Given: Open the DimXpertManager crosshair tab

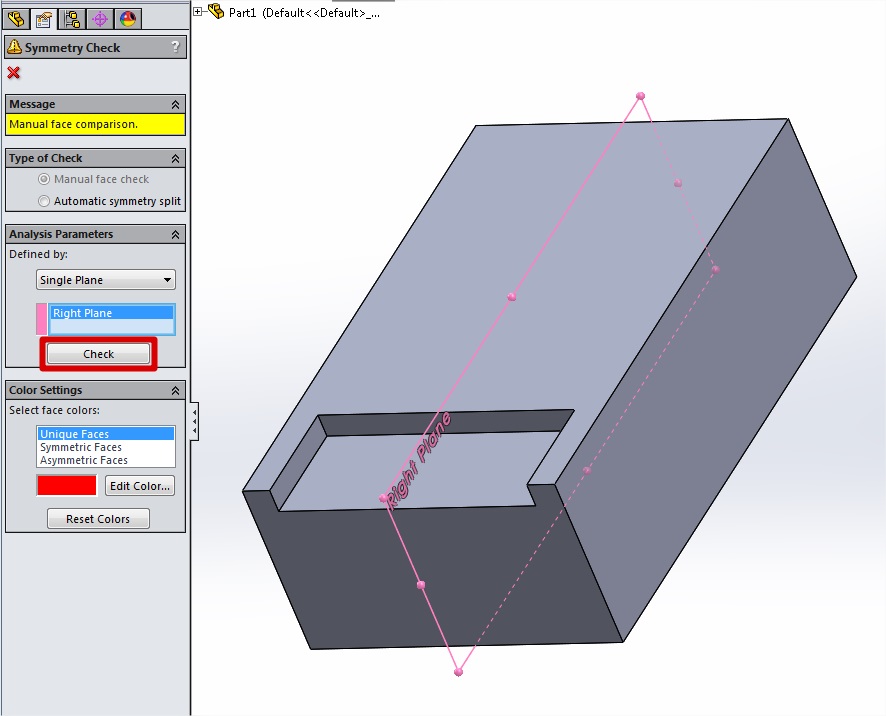Looking at the screenshot, I should (99, 18).
